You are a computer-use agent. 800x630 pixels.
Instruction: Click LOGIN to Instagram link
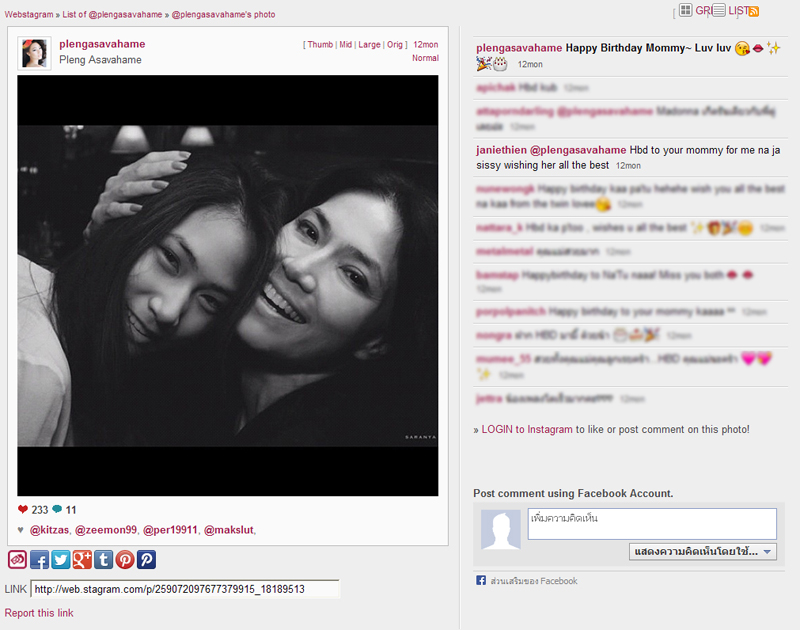coord(527,429)
